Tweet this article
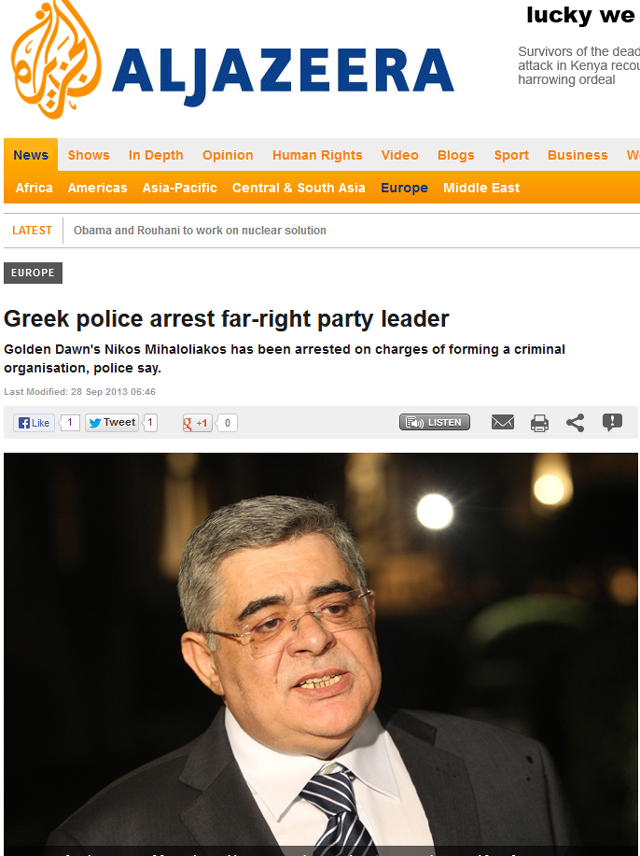Image resolution: width=640 pixels, height=856 pixels. click(111, 423)
